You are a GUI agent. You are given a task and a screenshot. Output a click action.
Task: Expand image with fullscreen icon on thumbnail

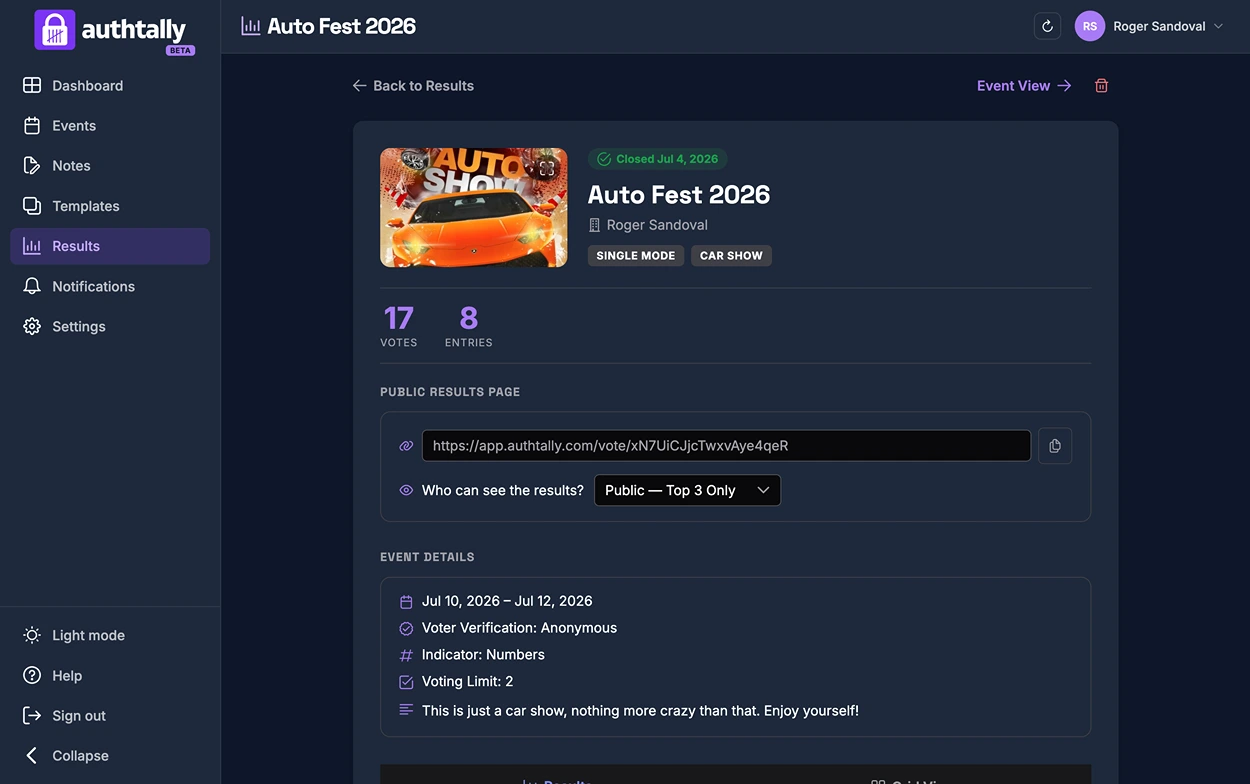546,168
